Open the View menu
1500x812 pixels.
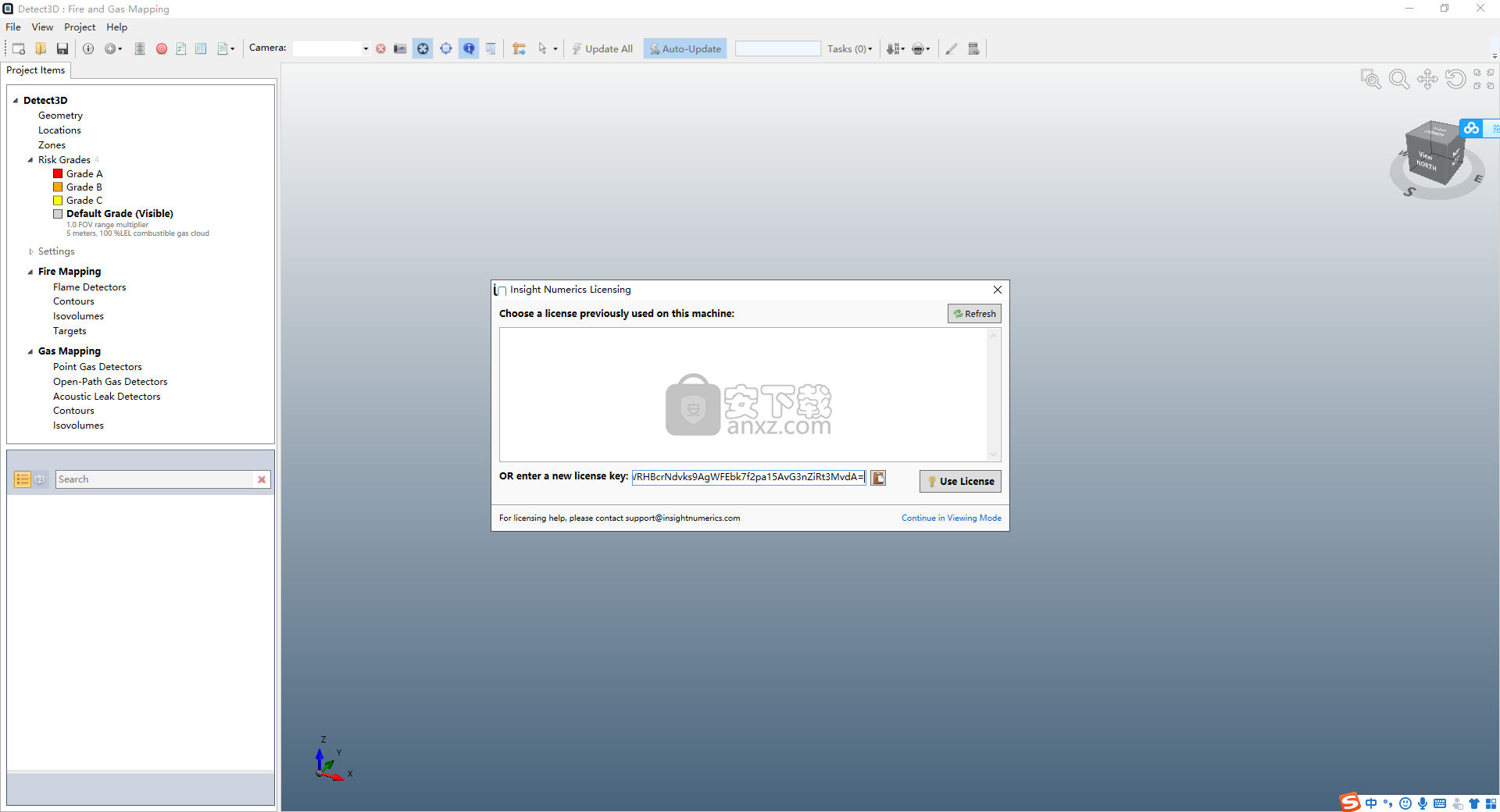42,27
